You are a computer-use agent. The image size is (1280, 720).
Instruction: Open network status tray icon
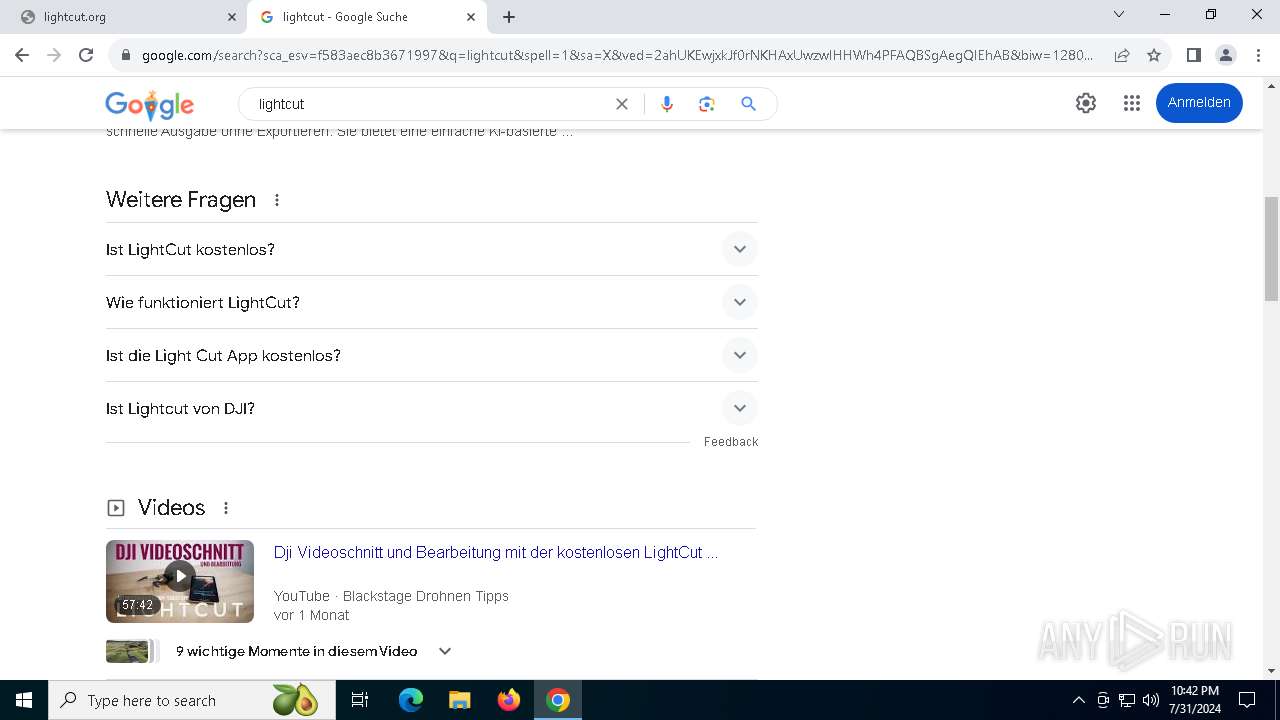click(x=1127, y=700)
